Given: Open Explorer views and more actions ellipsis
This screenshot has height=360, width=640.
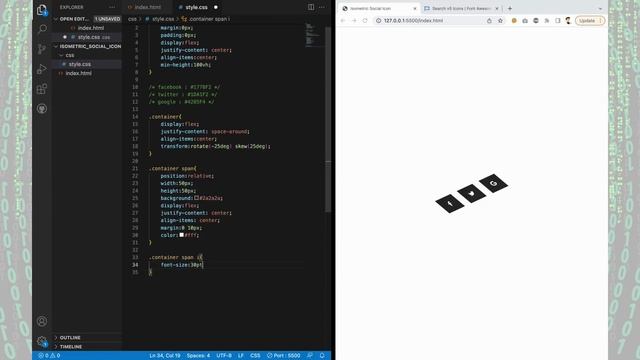Looking at the screenshot, I should 112,7.
